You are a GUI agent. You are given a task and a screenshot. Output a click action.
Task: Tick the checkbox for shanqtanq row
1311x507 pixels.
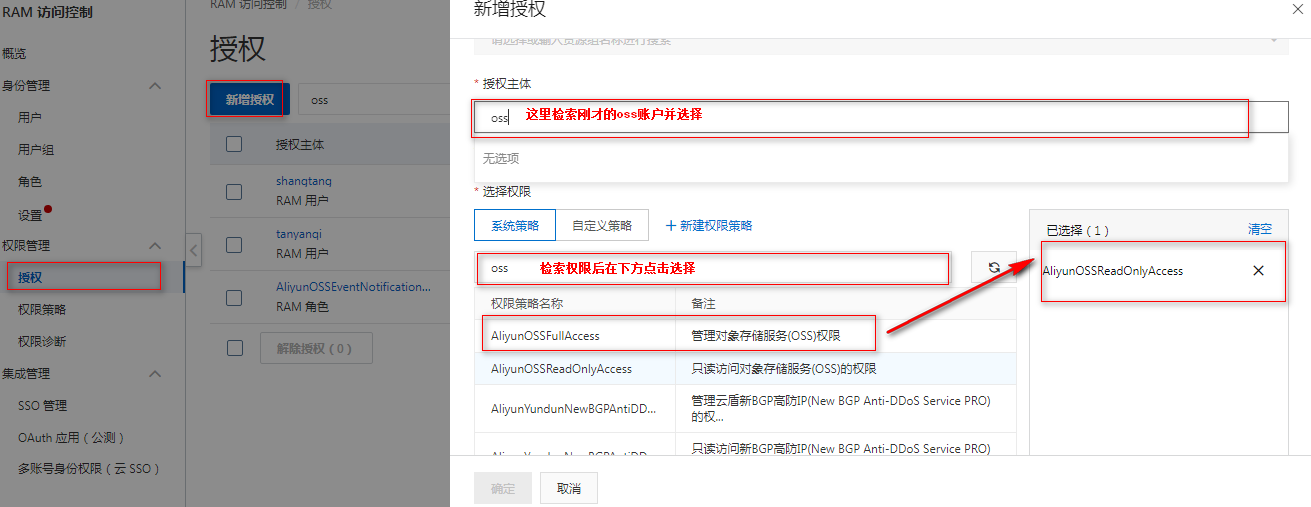[234, 191]
